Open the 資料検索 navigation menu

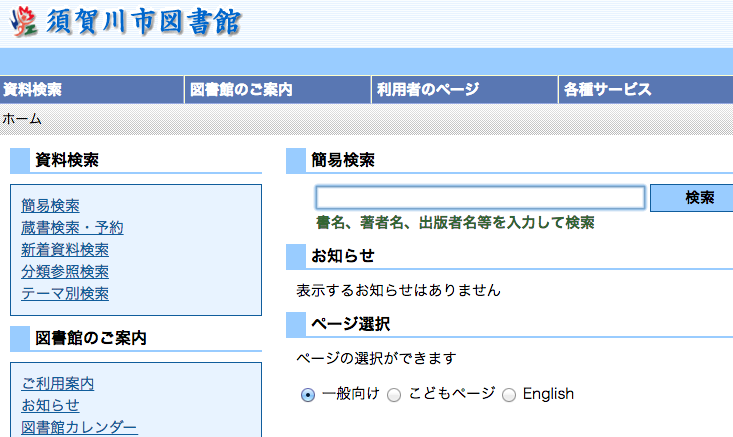click(x=92, y=89)
